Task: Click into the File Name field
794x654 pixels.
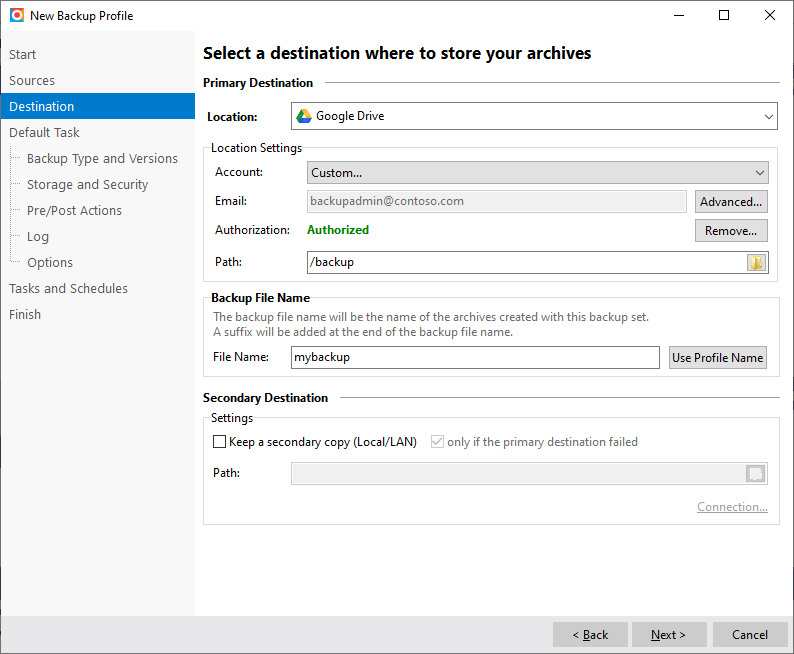Action: (x=475, y=358)
